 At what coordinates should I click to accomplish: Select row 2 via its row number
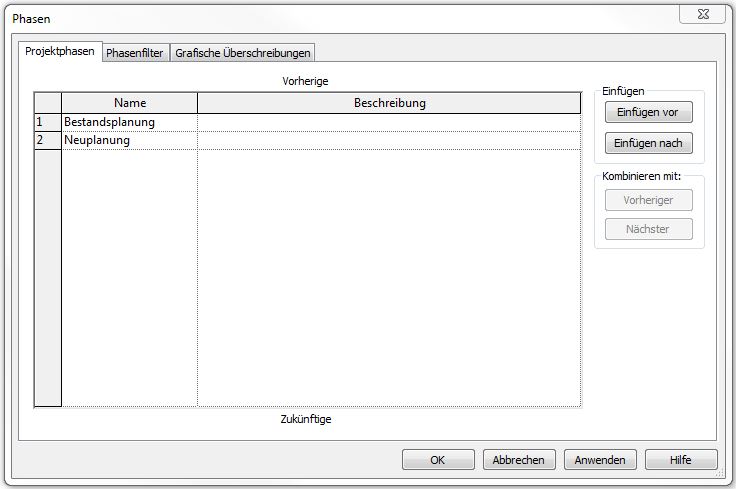pos(47,141)
